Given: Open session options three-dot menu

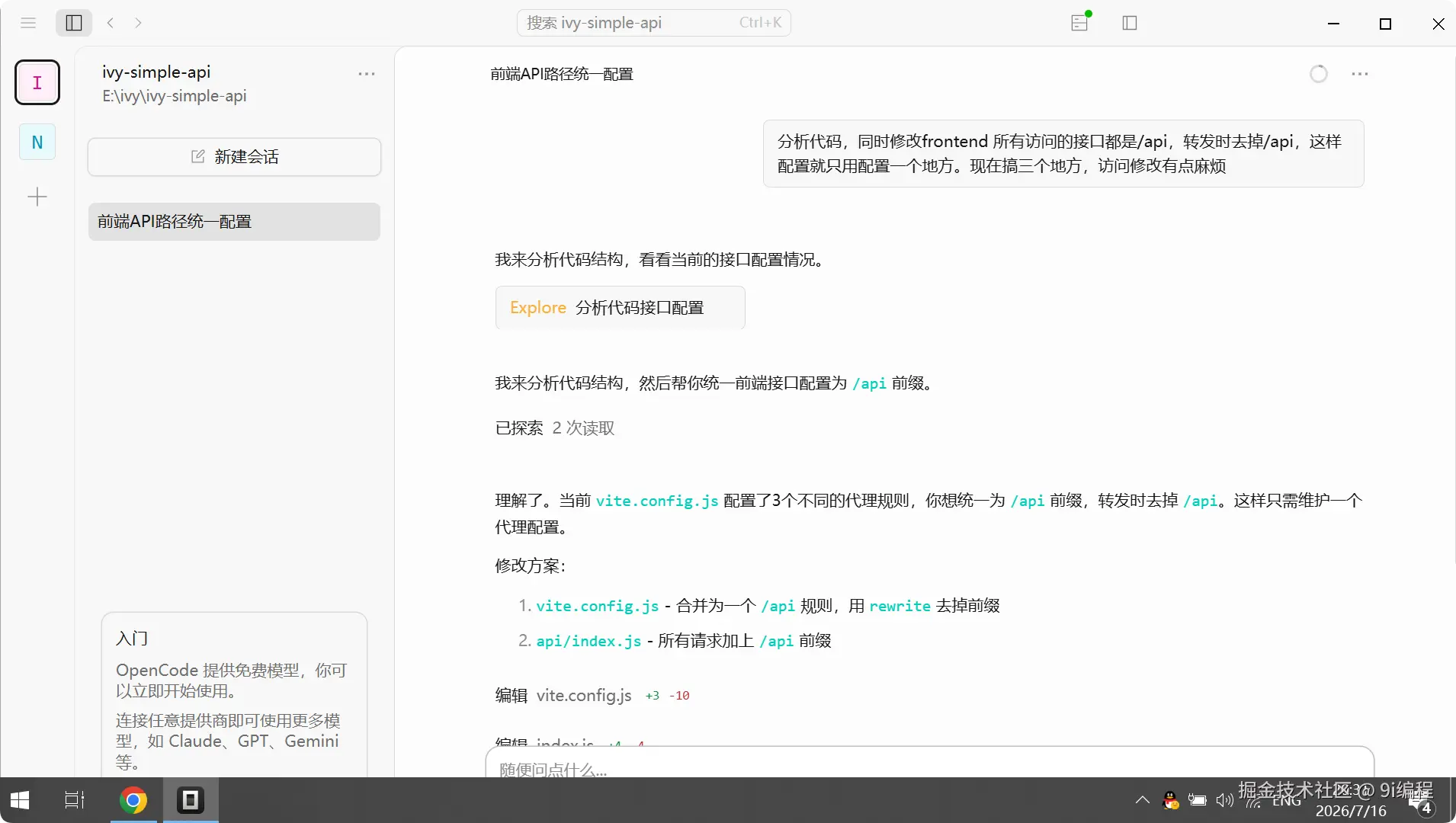Looking at the screenshot, I should 1360,74.
